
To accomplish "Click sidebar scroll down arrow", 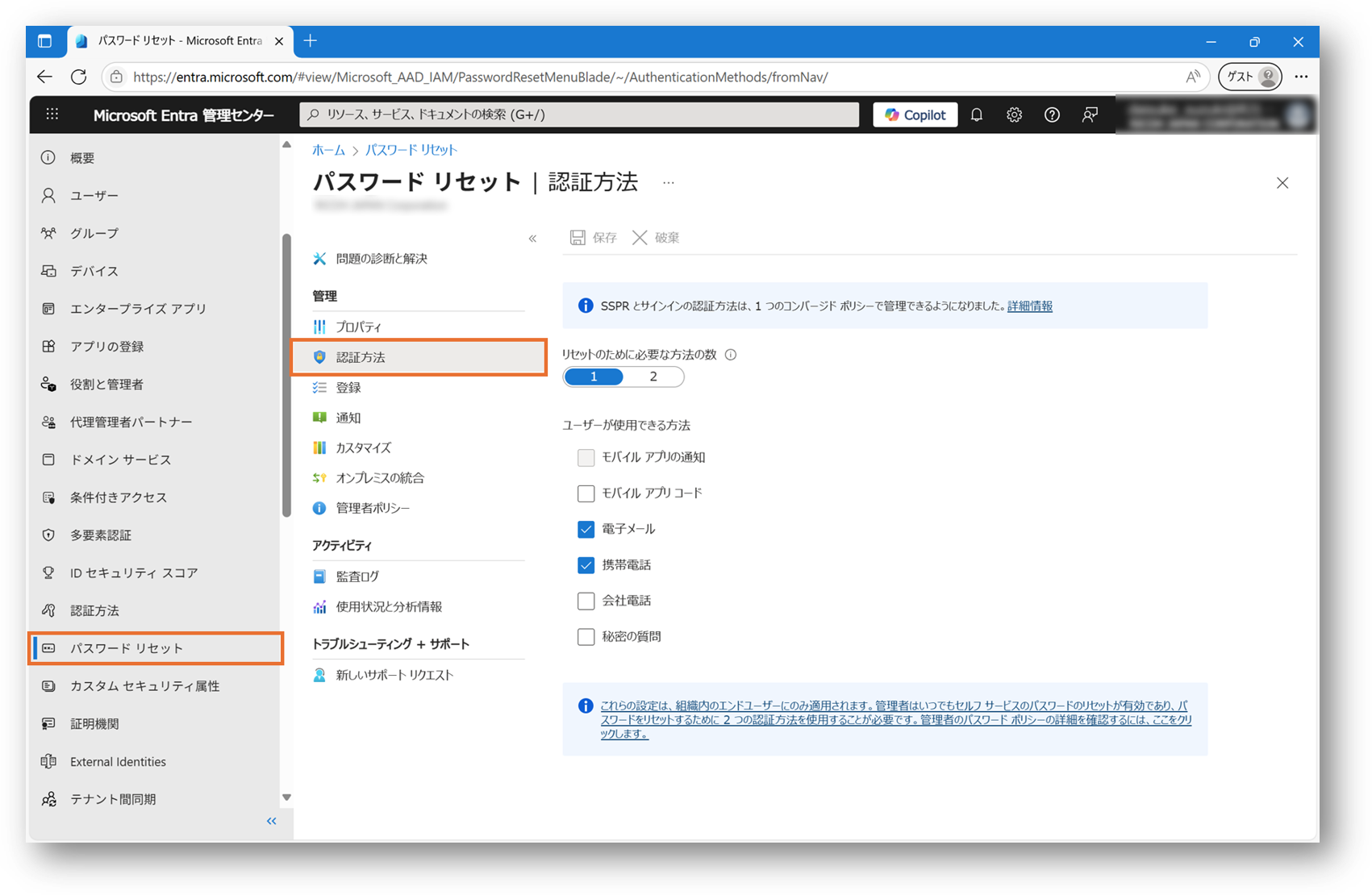I will [286, 797].
